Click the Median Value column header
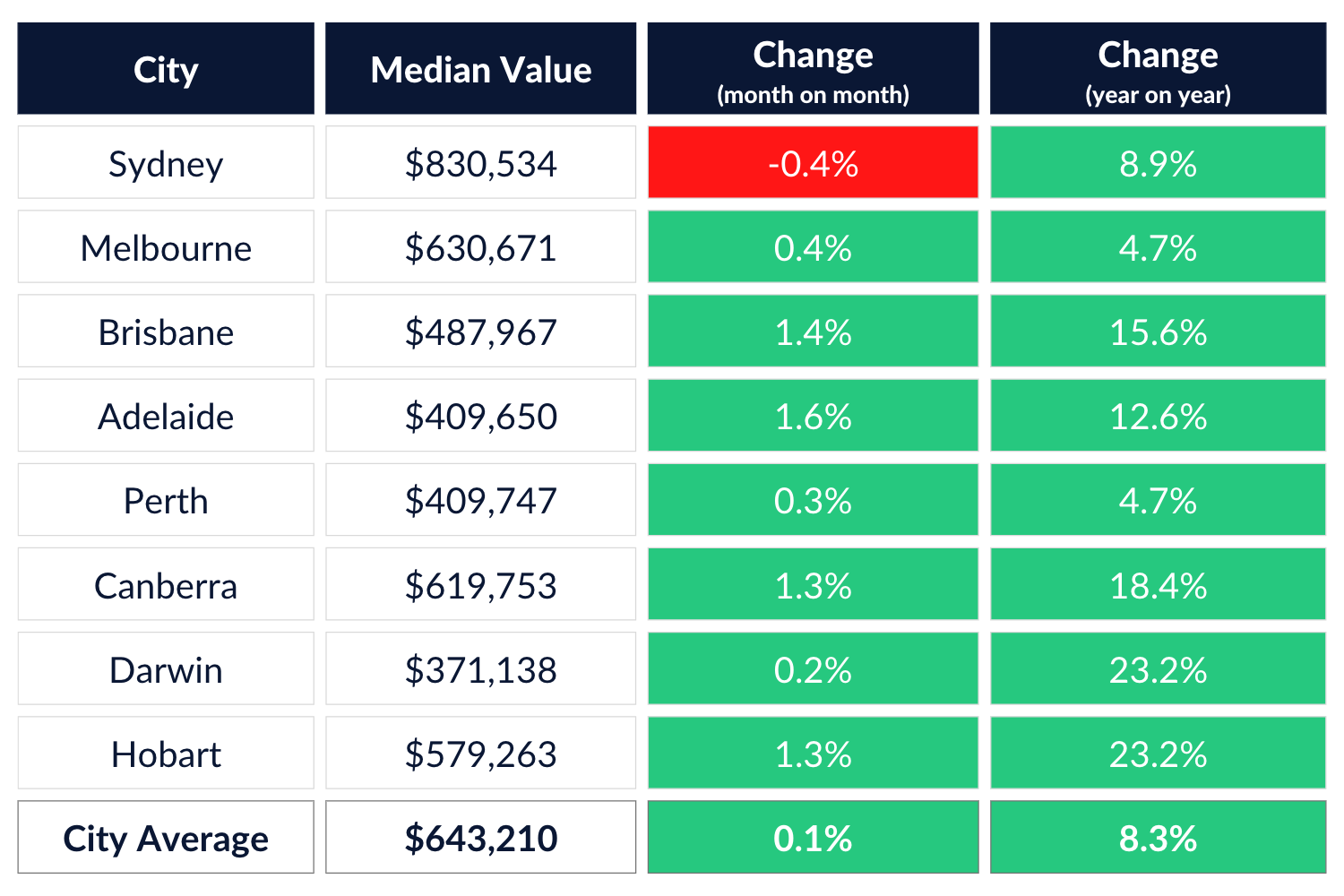Viewport: 1344px width, 896px height. 480,69
